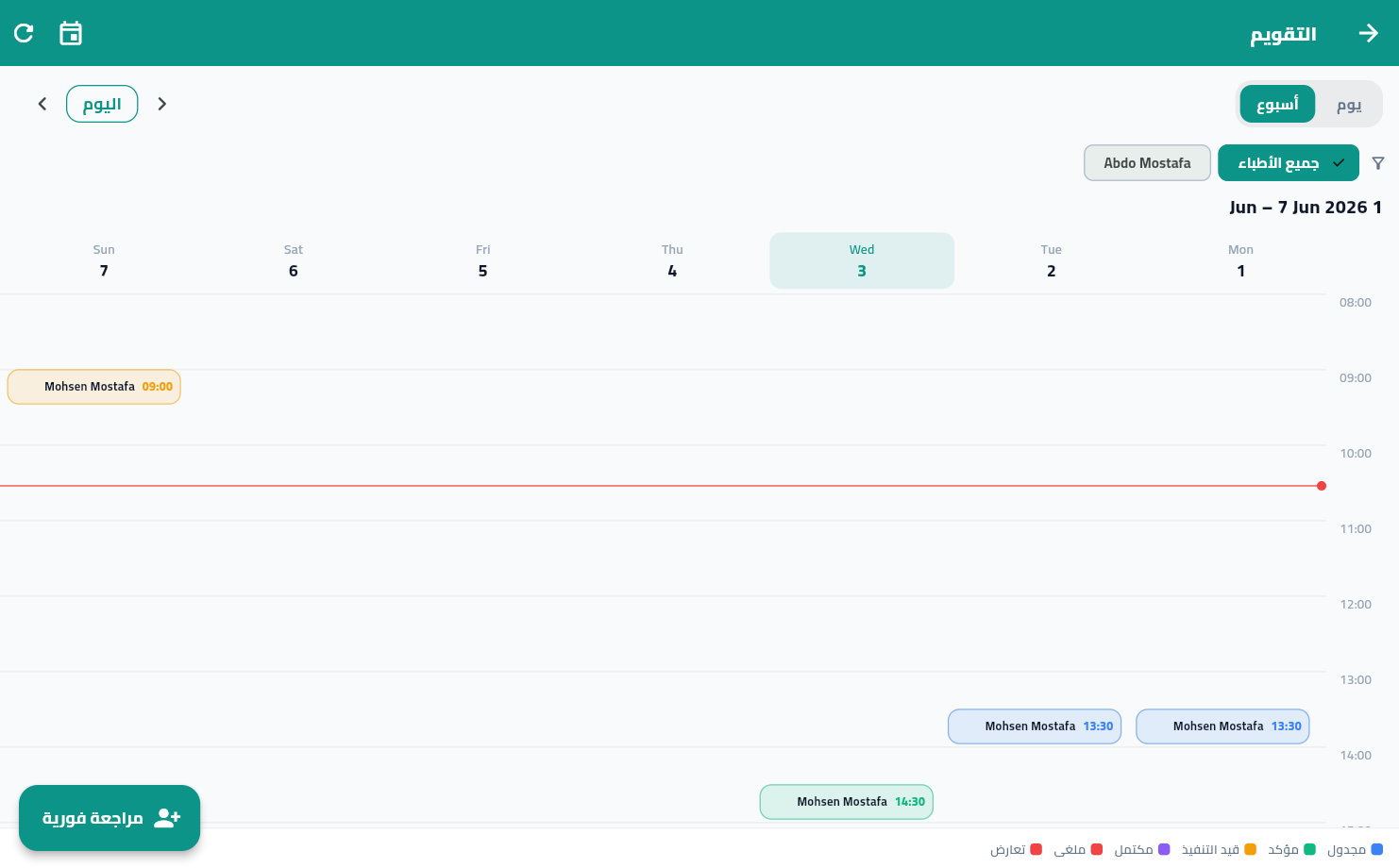This screenshot has height=868, width=1399.
Task: Select Tue 2 day header
Action: (1051, 260)
